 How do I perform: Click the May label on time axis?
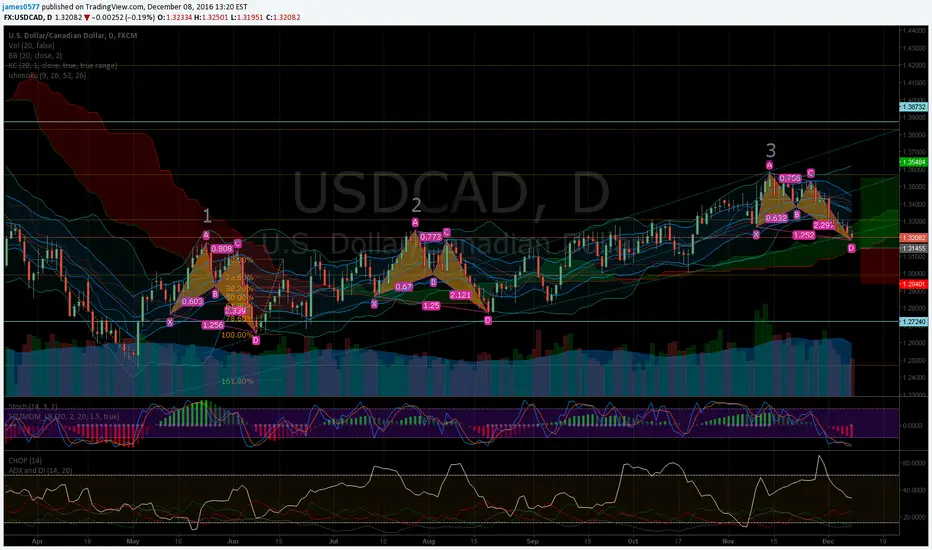tap(133, 542)
